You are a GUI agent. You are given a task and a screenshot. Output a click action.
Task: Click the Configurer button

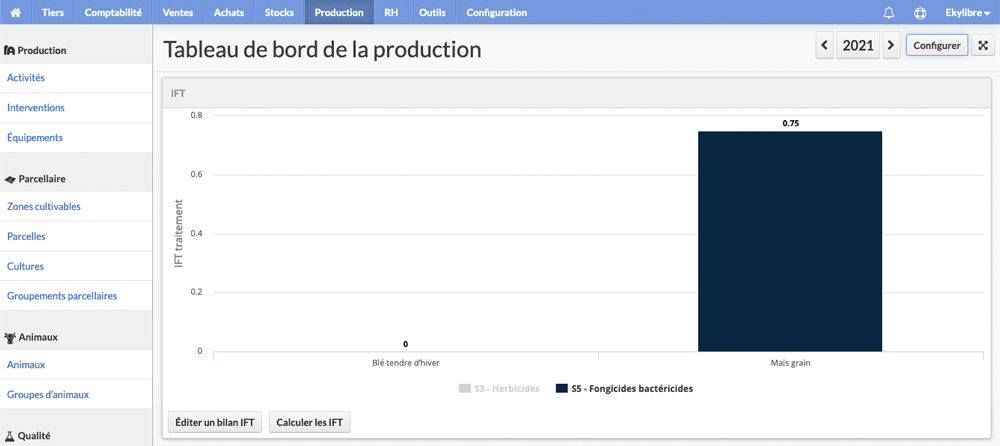click(x=937, y=45)
